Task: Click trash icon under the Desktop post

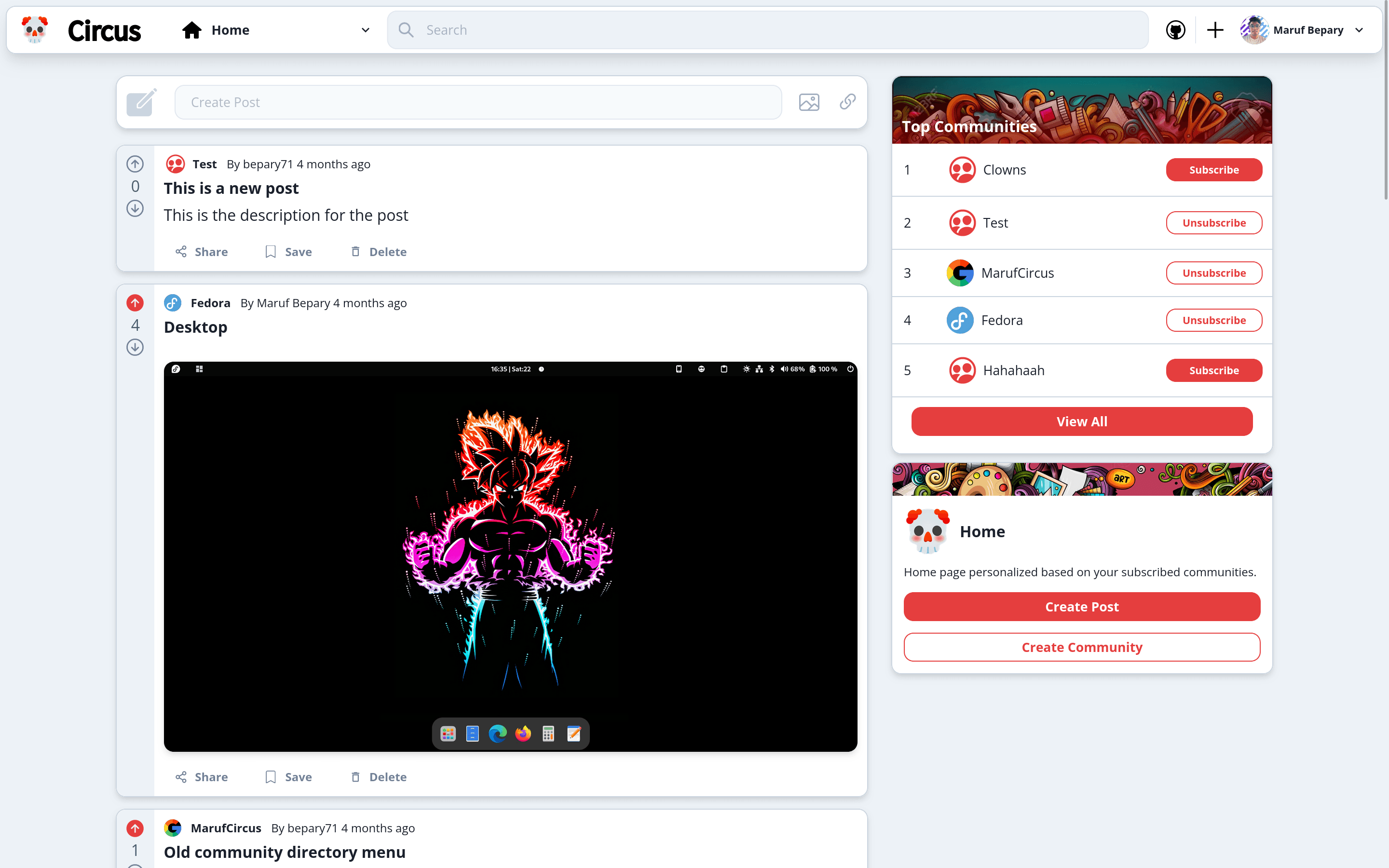Action: coord(355,777)
